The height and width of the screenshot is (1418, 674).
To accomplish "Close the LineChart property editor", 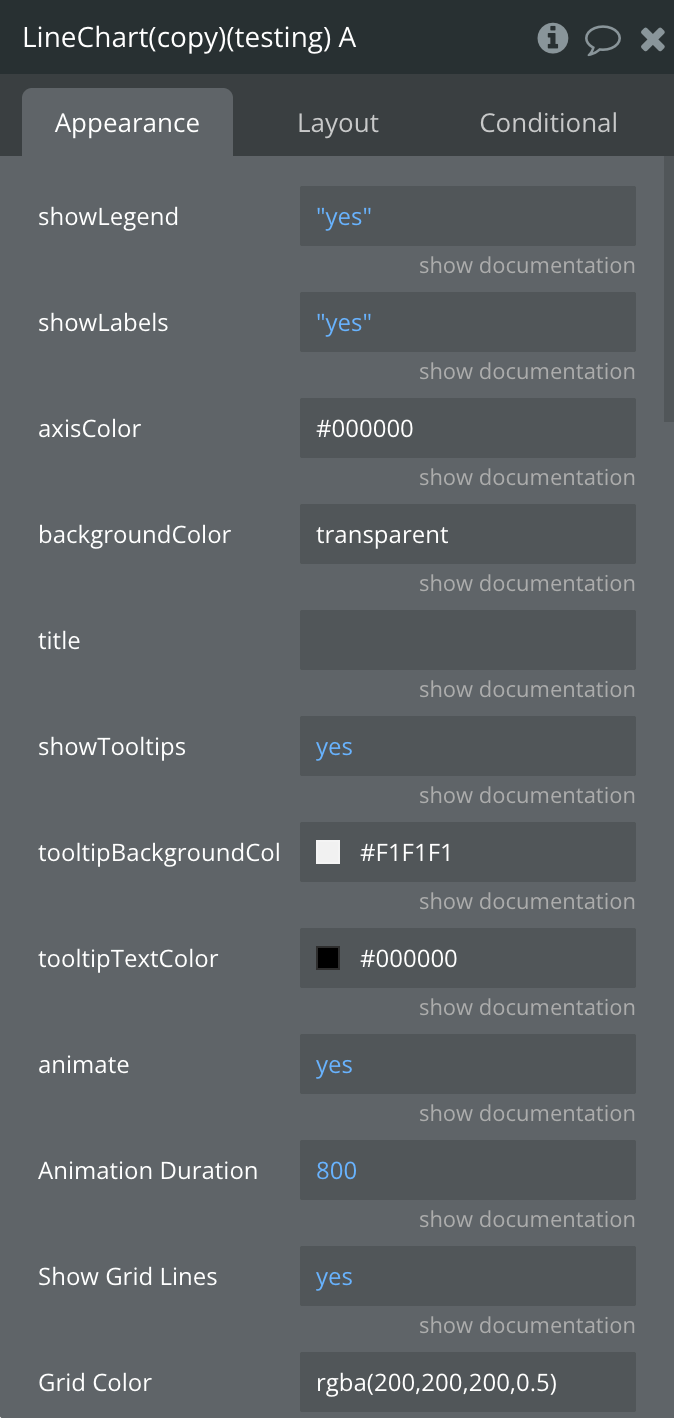I will [652, 40].
